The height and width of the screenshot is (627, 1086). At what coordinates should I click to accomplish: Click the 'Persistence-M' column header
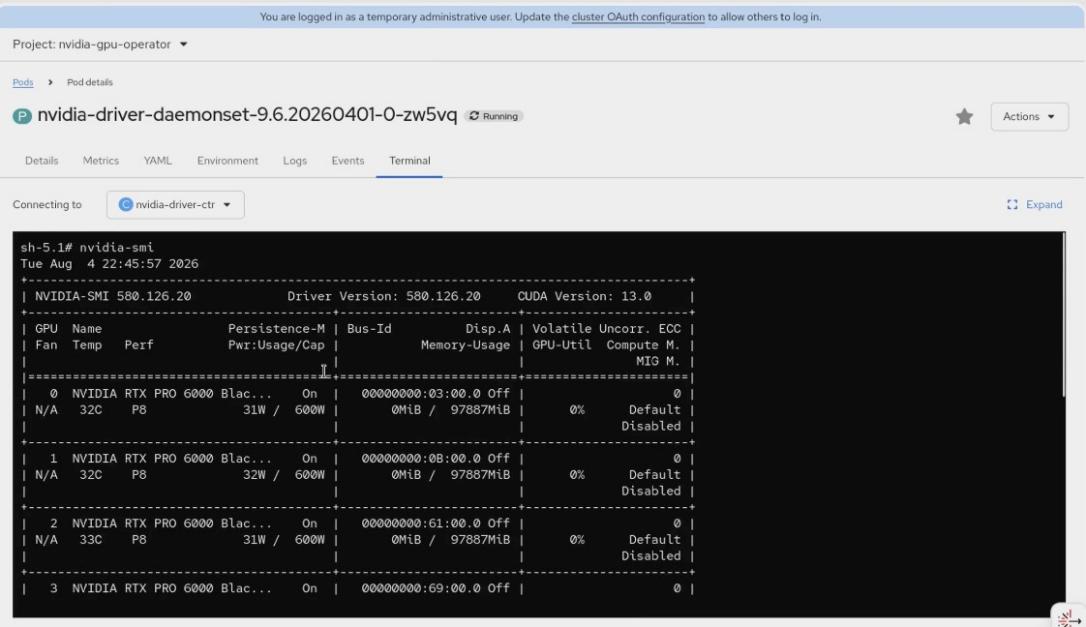276,328
